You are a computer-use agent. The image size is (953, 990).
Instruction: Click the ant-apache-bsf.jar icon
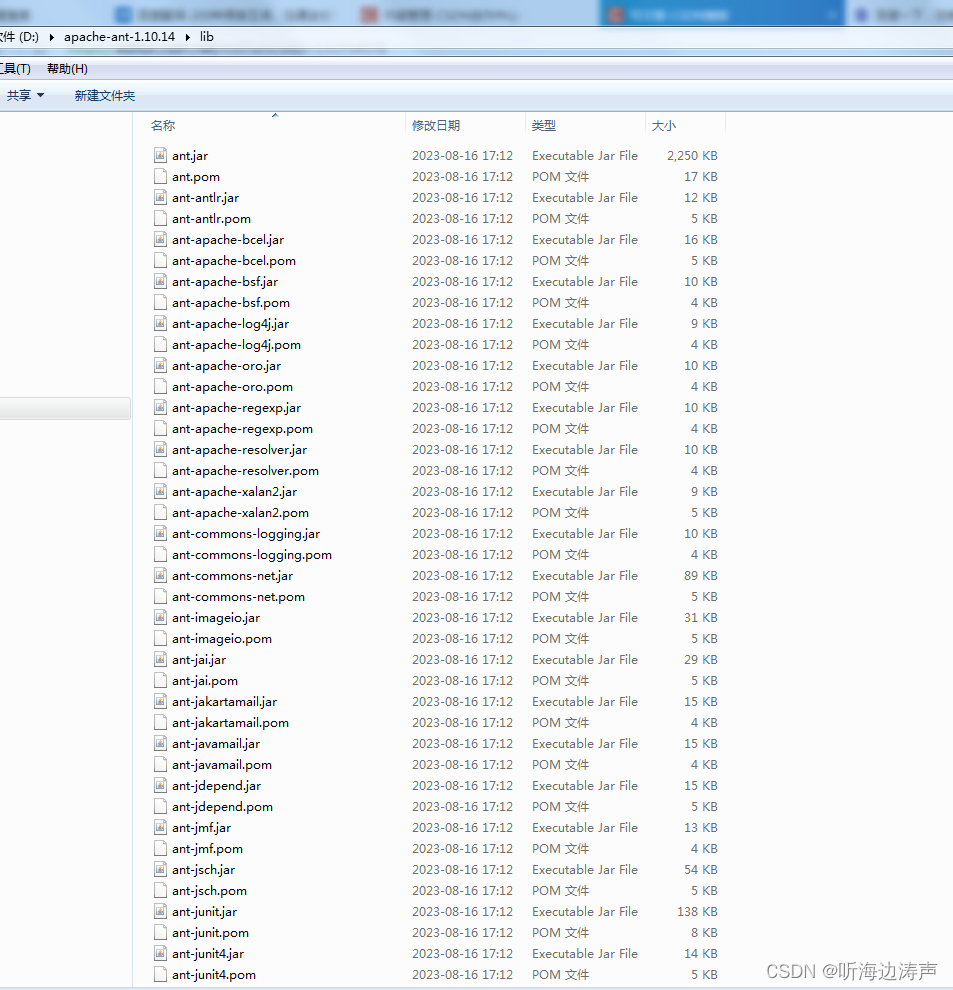tap(160, 282)
